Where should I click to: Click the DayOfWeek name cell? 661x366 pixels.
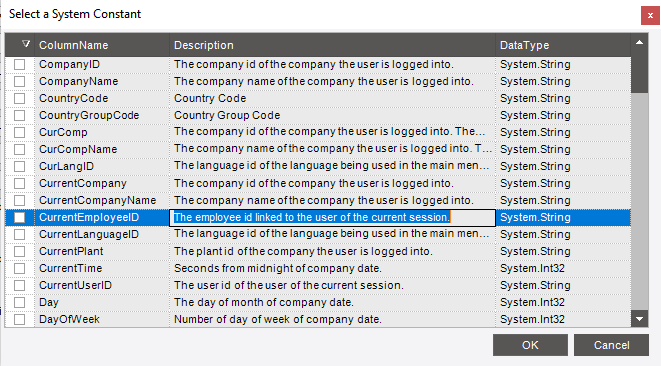coord(102,319)
